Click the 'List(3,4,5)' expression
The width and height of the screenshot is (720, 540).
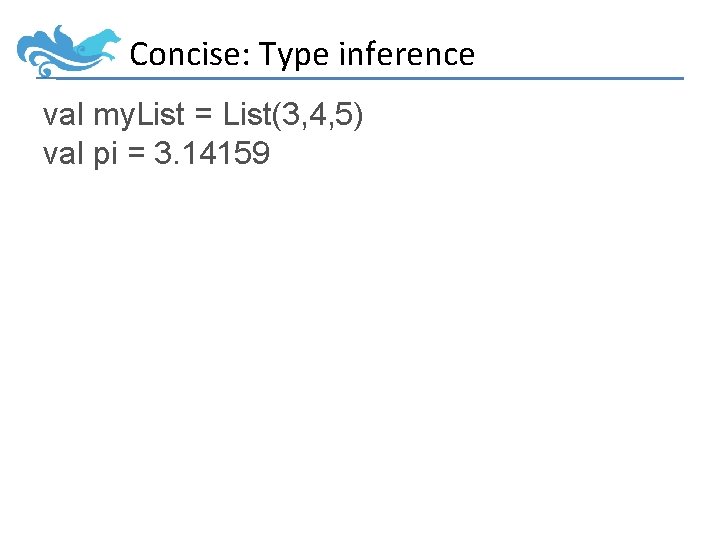pyautogui.click(x=294, y=115)
